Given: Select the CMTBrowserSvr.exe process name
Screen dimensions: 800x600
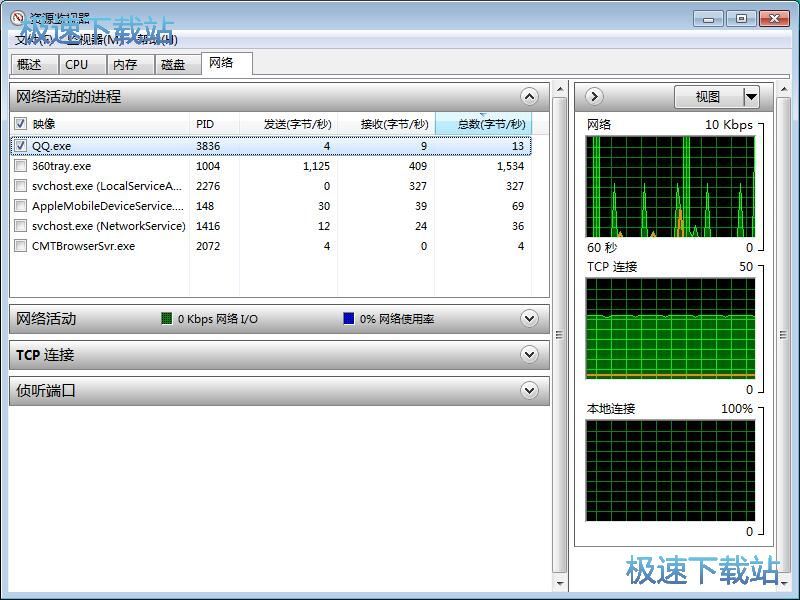Looking at the screenshot, I should click(x=84, y=246).
